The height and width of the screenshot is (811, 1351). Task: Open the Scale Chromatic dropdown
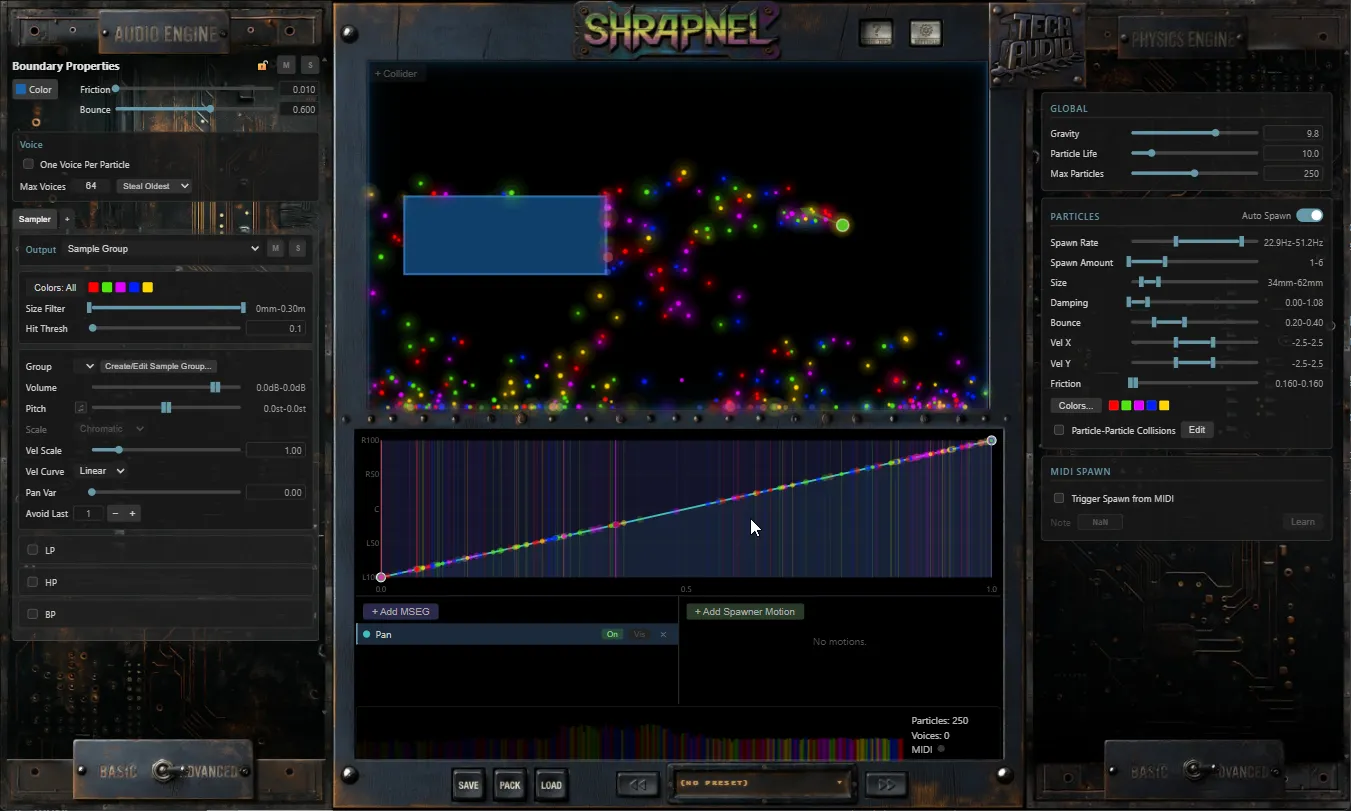[112, 429]
